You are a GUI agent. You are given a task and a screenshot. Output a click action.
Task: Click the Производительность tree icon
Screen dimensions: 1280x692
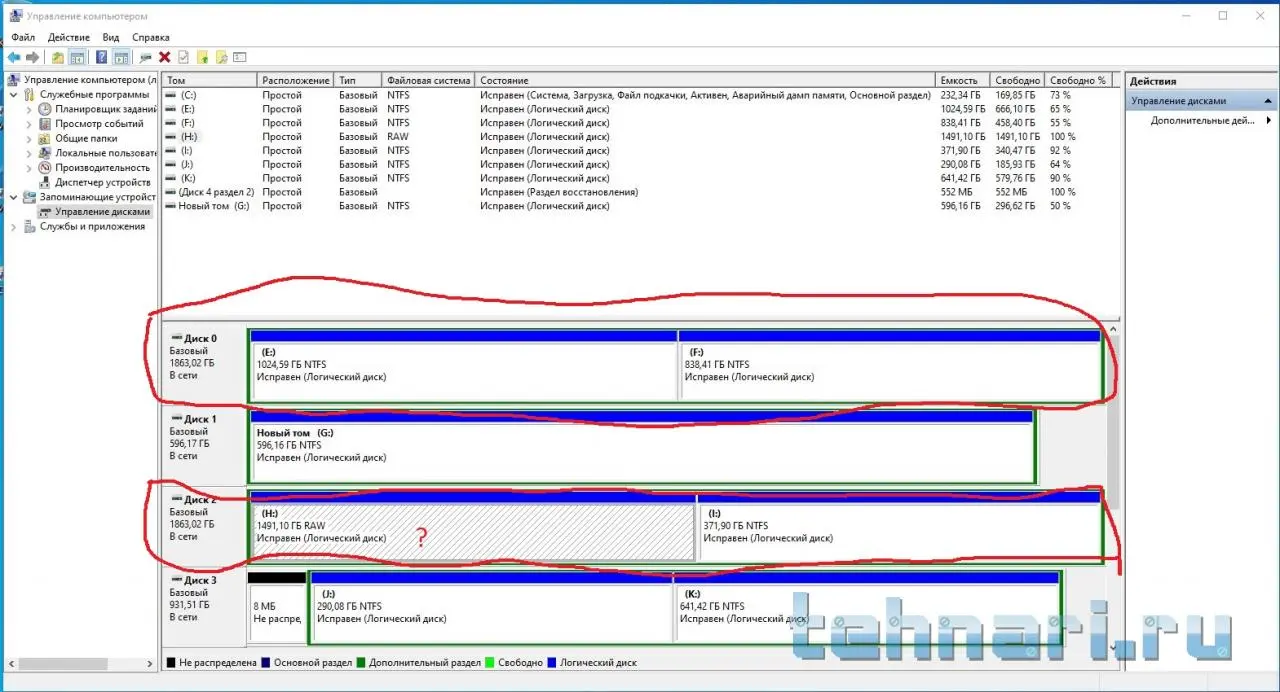pyautogui.click(x=45, y=168)
